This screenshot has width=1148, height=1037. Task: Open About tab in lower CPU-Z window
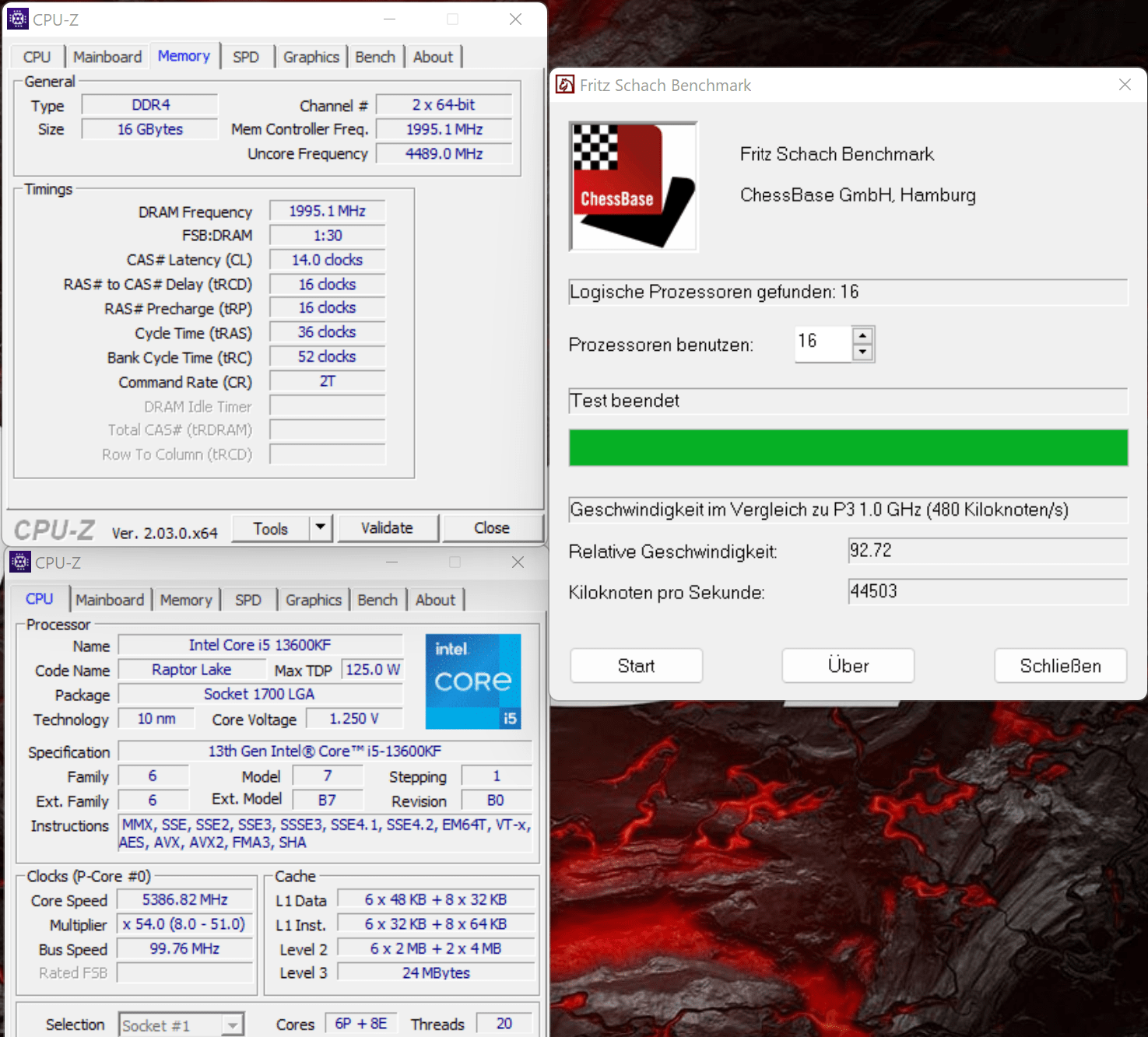point(435,600)
